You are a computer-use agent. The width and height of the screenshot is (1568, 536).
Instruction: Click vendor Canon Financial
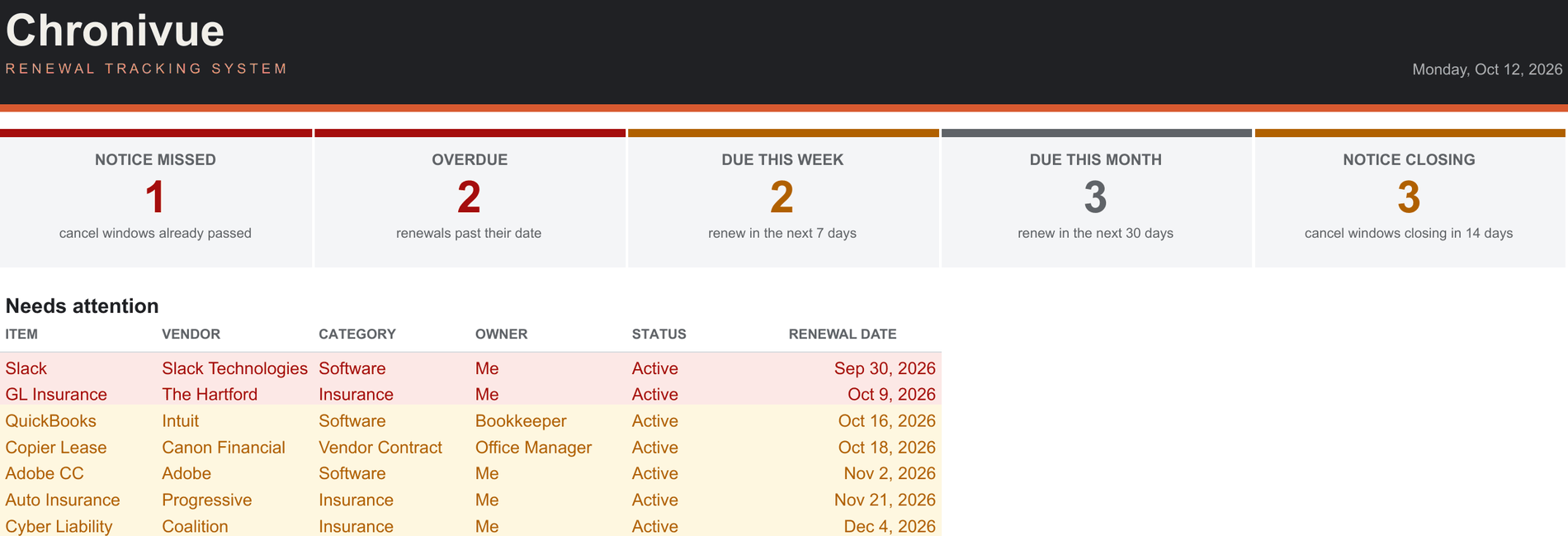point(224,448)
